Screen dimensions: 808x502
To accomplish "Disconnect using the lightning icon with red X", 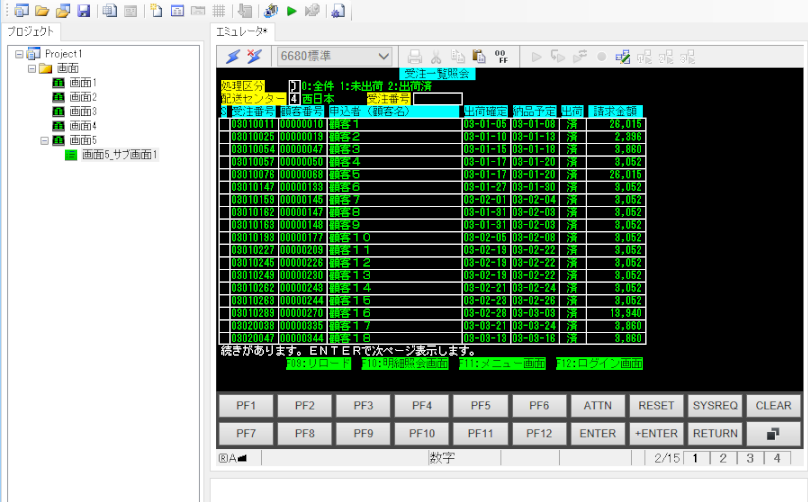I will pos(254,56).
